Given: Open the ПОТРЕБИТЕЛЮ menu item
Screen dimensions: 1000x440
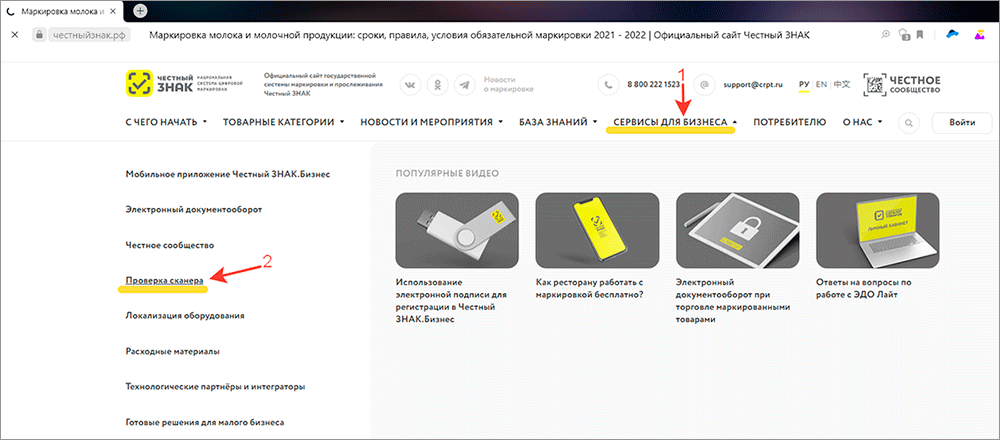Looking at the screenshot, I should tap(790, 122).
